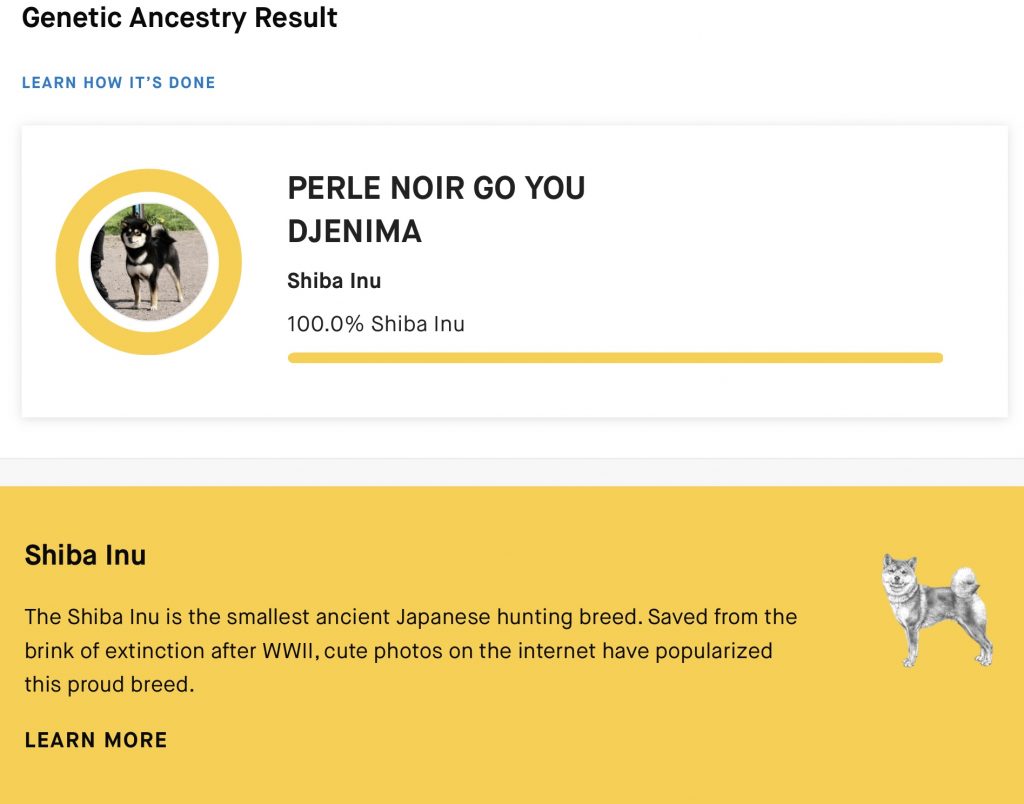Open the "LEARN MORE" link for Shiba Inu

pyautogui.click(x=96, y=740)
